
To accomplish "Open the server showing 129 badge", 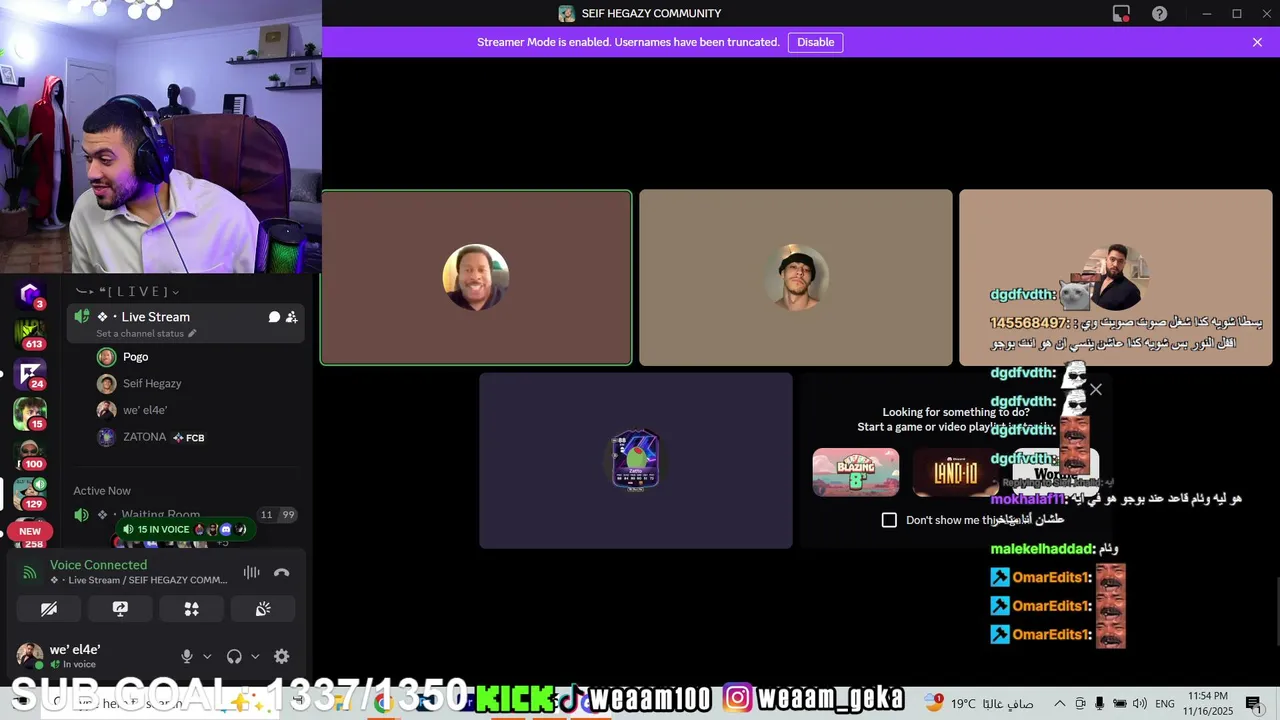I will 29,493.
